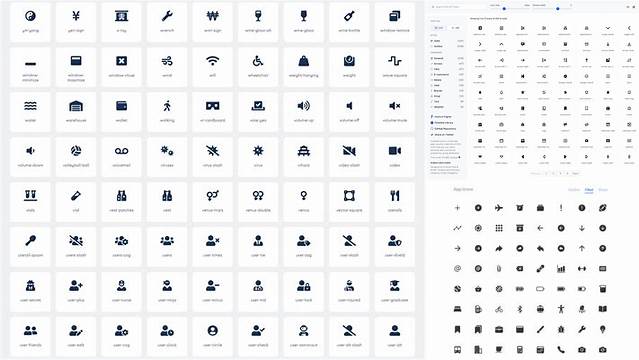
Task: Toggle the first Style filter checkbox
Action: click(432, 41)
